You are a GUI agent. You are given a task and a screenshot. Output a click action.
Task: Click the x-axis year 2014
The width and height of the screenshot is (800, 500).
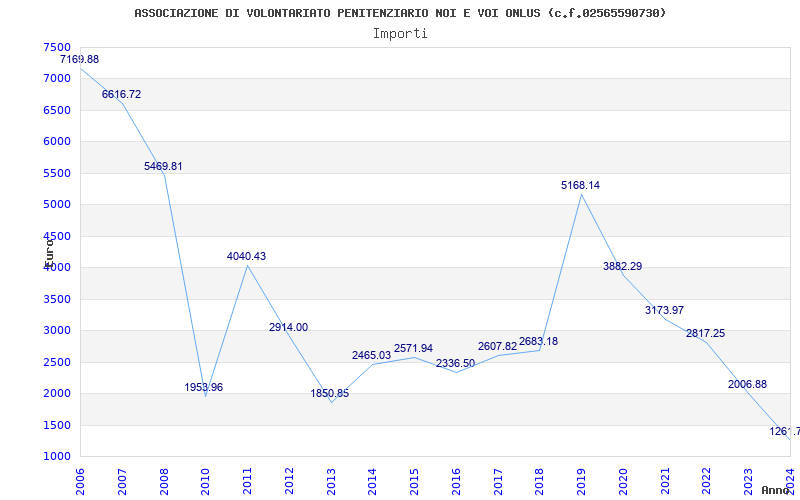coord(372,482)
